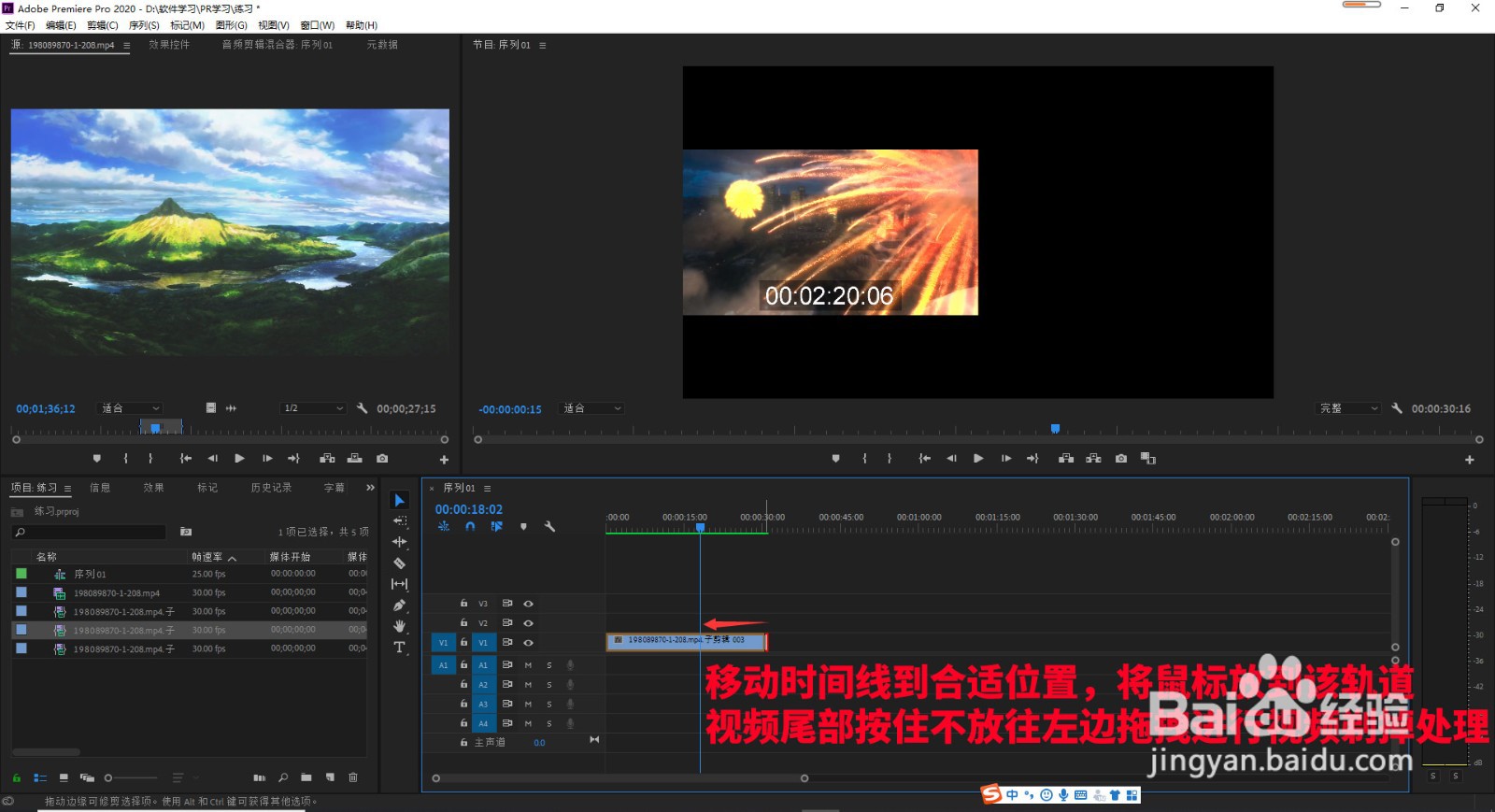Toggle snap in timeline magnet icon
The image size is (1495, 812).
pyautogui.click(x=470, y=527)
